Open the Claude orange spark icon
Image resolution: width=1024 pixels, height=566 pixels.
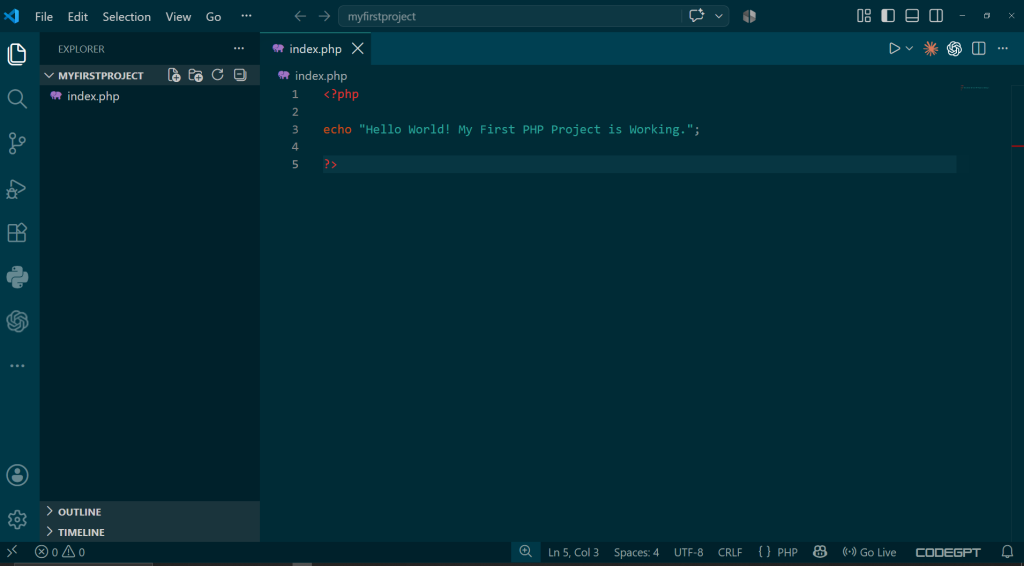click(x=931, y=48)
